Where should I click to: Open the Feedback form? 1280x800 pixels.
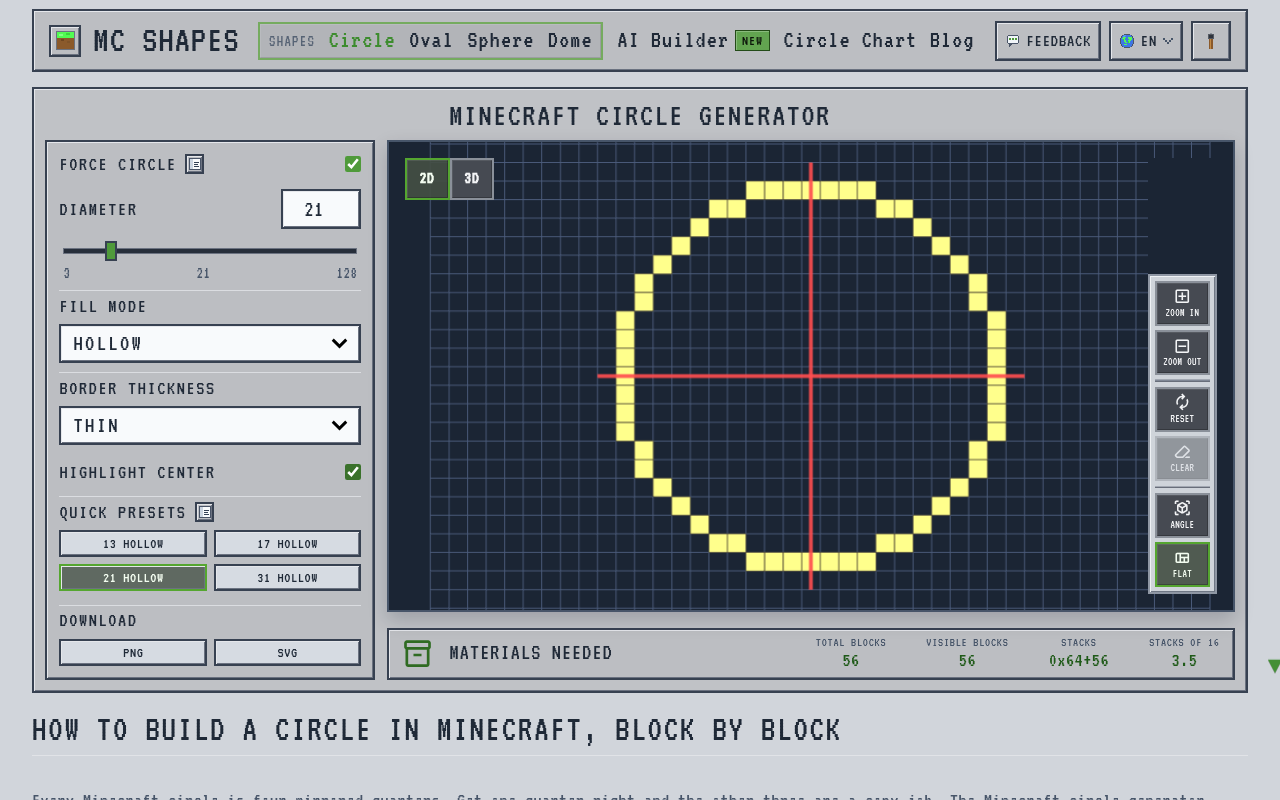1048,41
